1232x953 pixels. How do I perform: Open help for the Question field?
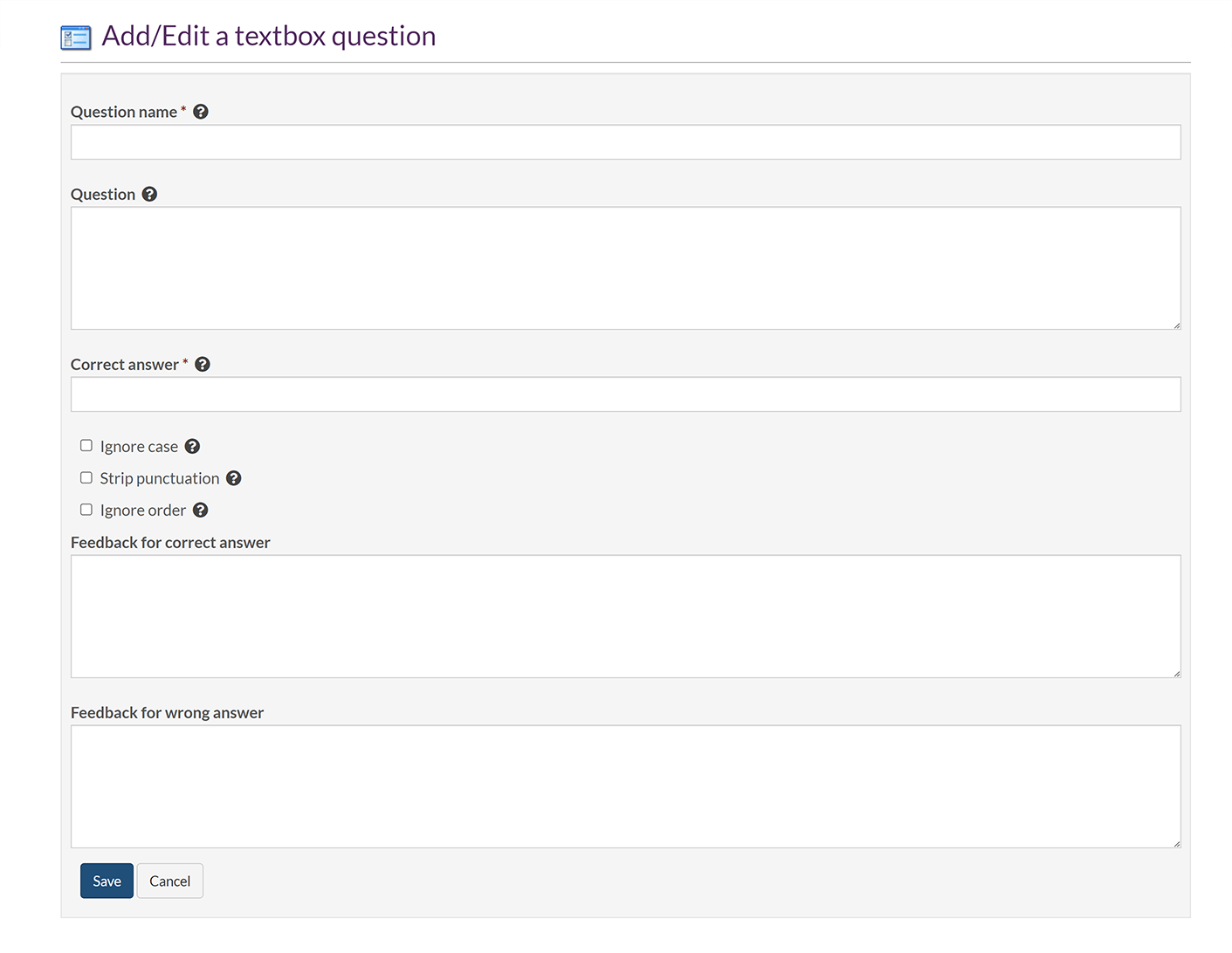point(149,194)
